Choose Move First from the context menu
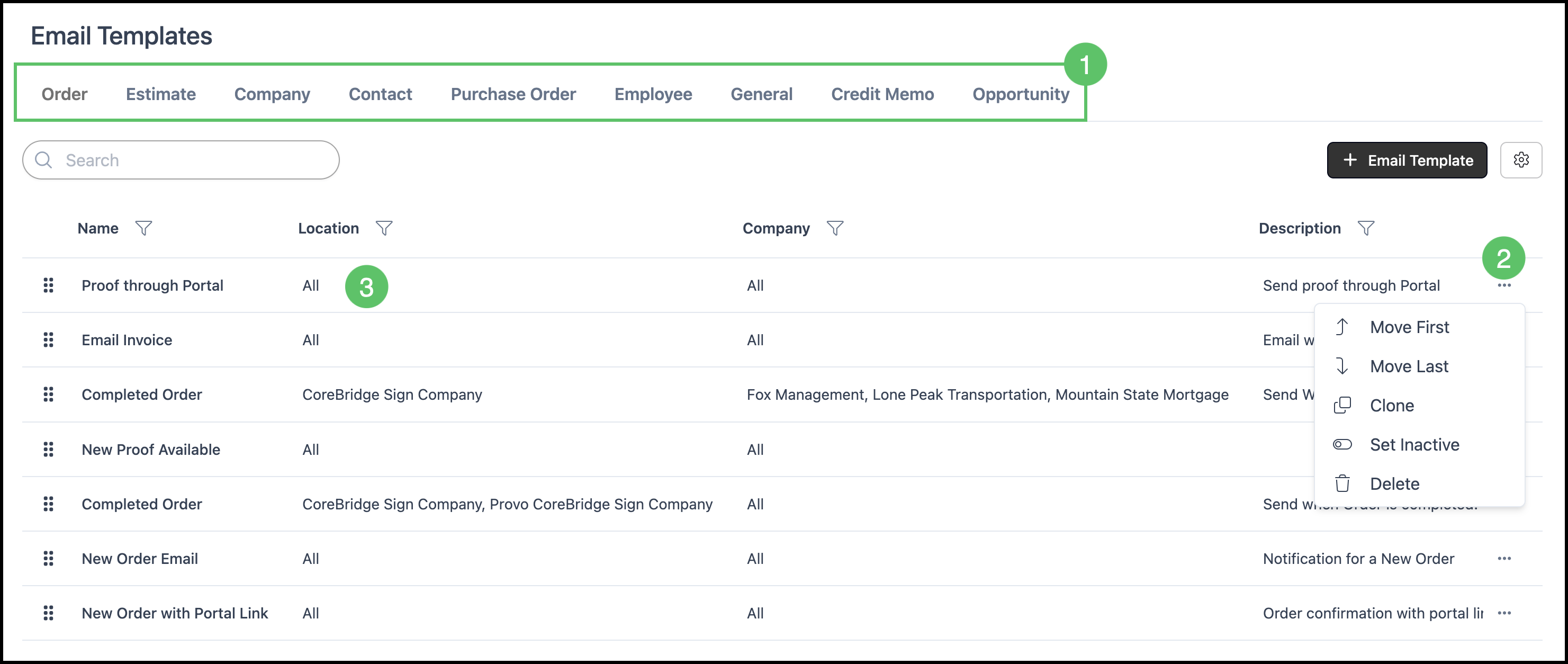The image size is (1568, 664). (x=1409, y=327)
